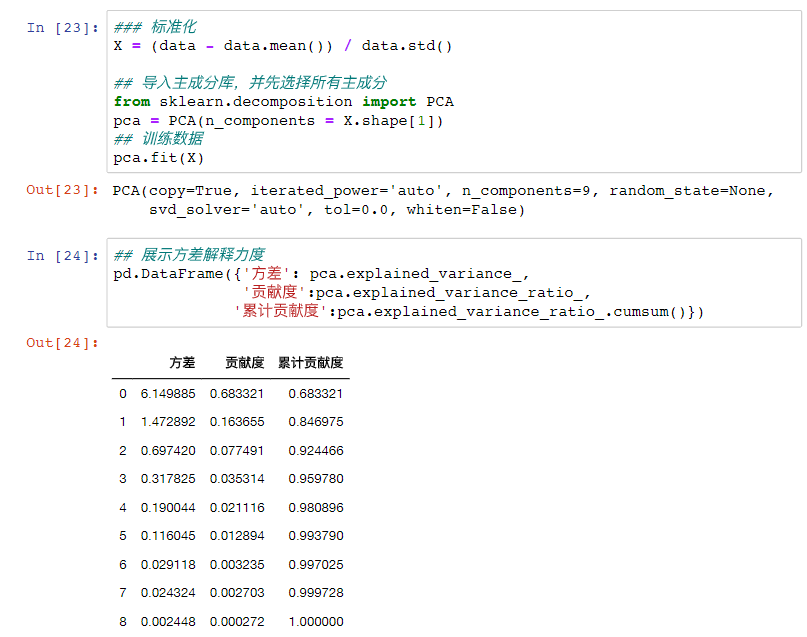Click the Out[24] prompt label
This screenshot has height=637, width=807.
click(x=62, y=343)
